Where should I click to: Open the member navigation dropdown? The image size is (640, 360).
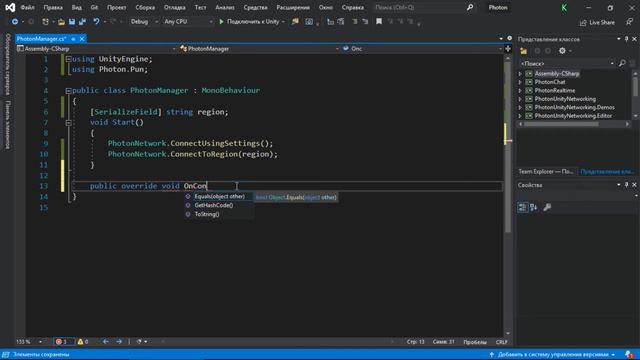(422, 49)
